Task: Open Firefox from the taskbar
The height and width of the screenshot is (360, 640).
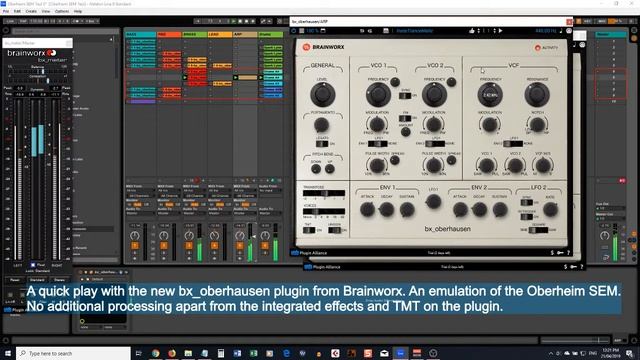Action: [x=172, y=353]
